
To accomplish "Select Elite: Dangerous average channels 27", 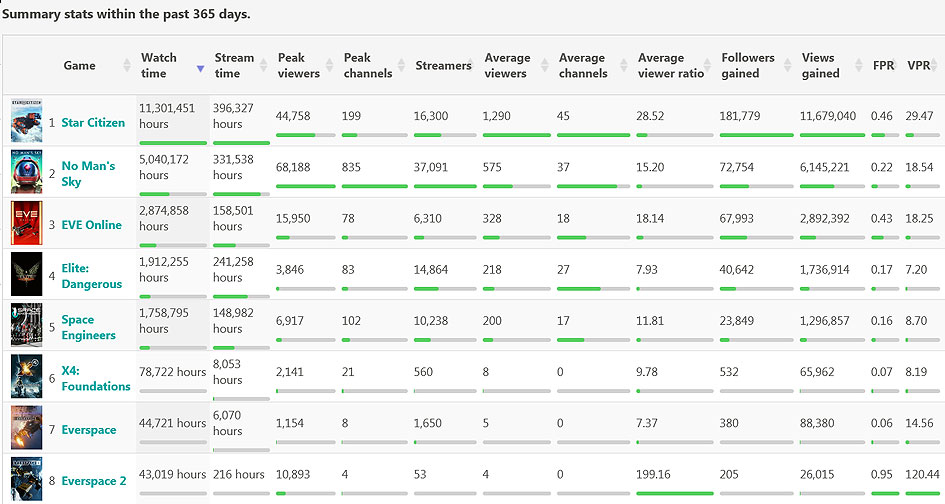I will coord(564,269).
